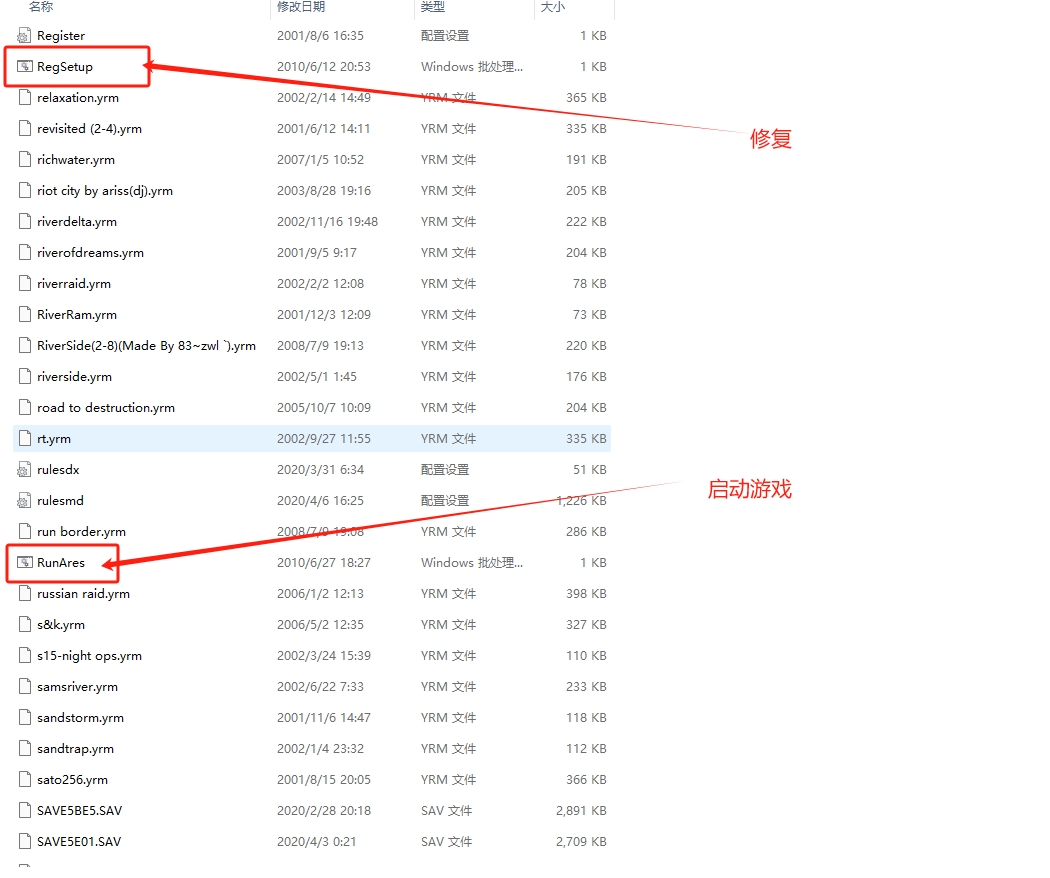
Task: Click the run border.yrm file icon
Action: [x=25, y=532]
